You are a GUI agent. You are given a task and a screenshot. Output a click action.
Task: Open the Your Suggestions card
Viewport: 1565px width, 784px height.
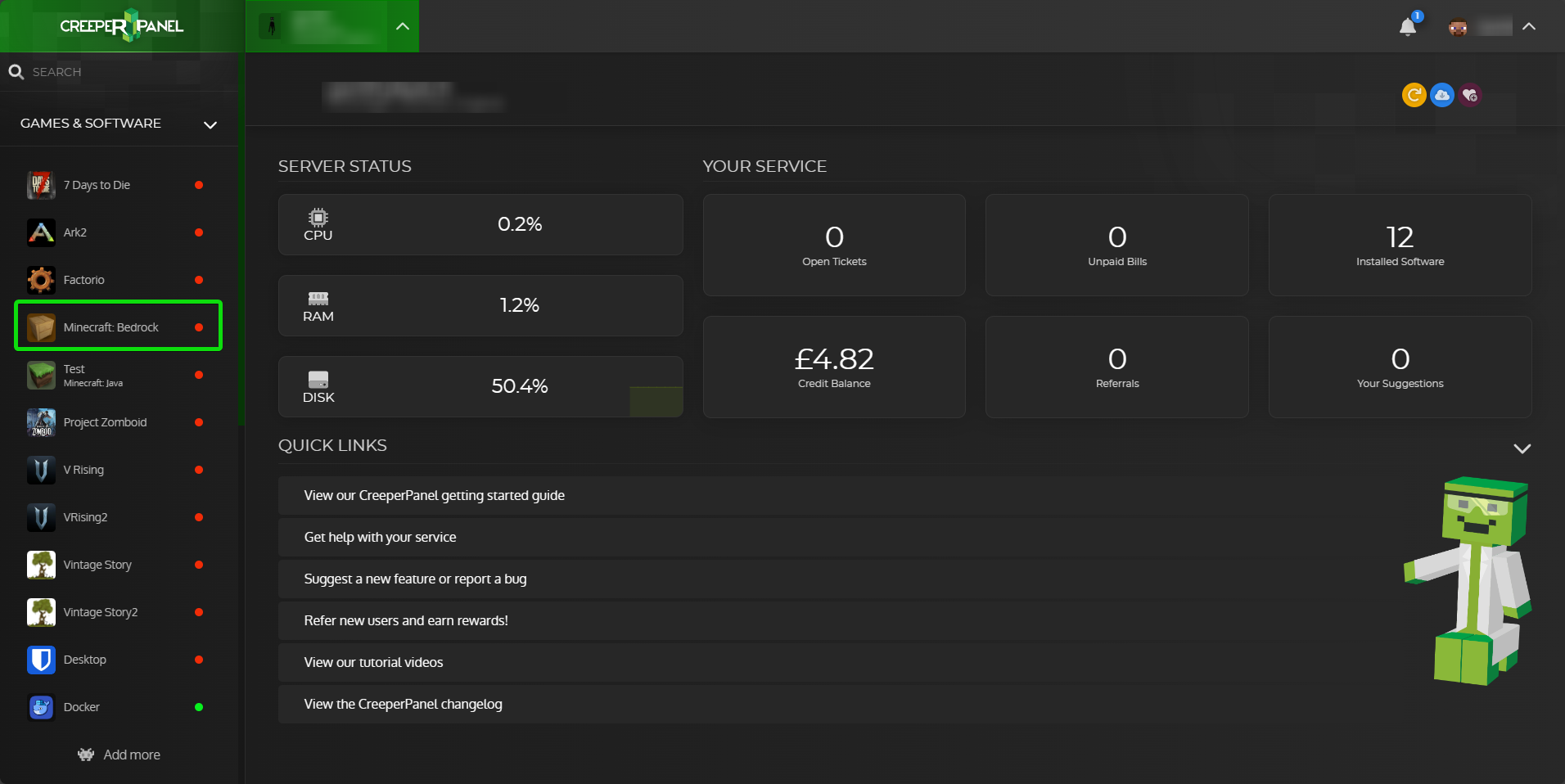click(1400, 367)
